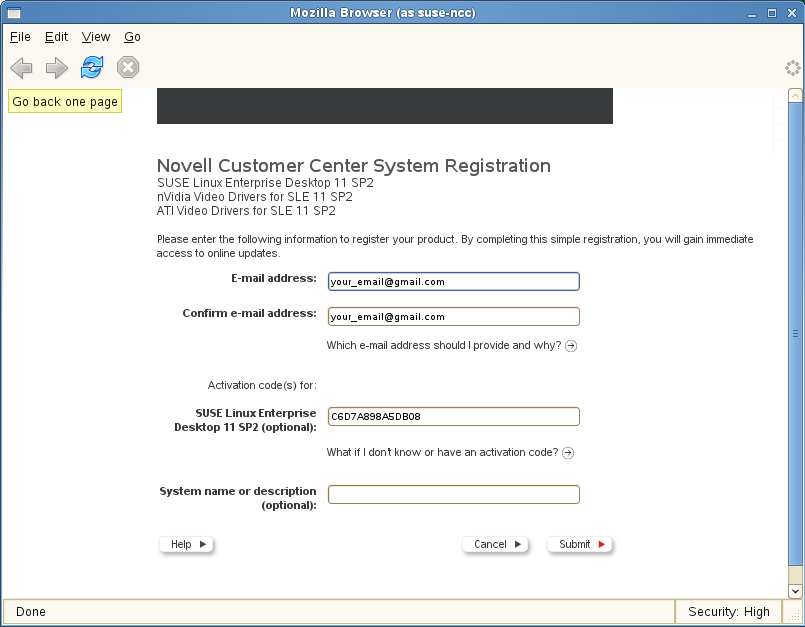
Task: Open "What if I don't know or have an activation code?"
Action: click(442, 452)
